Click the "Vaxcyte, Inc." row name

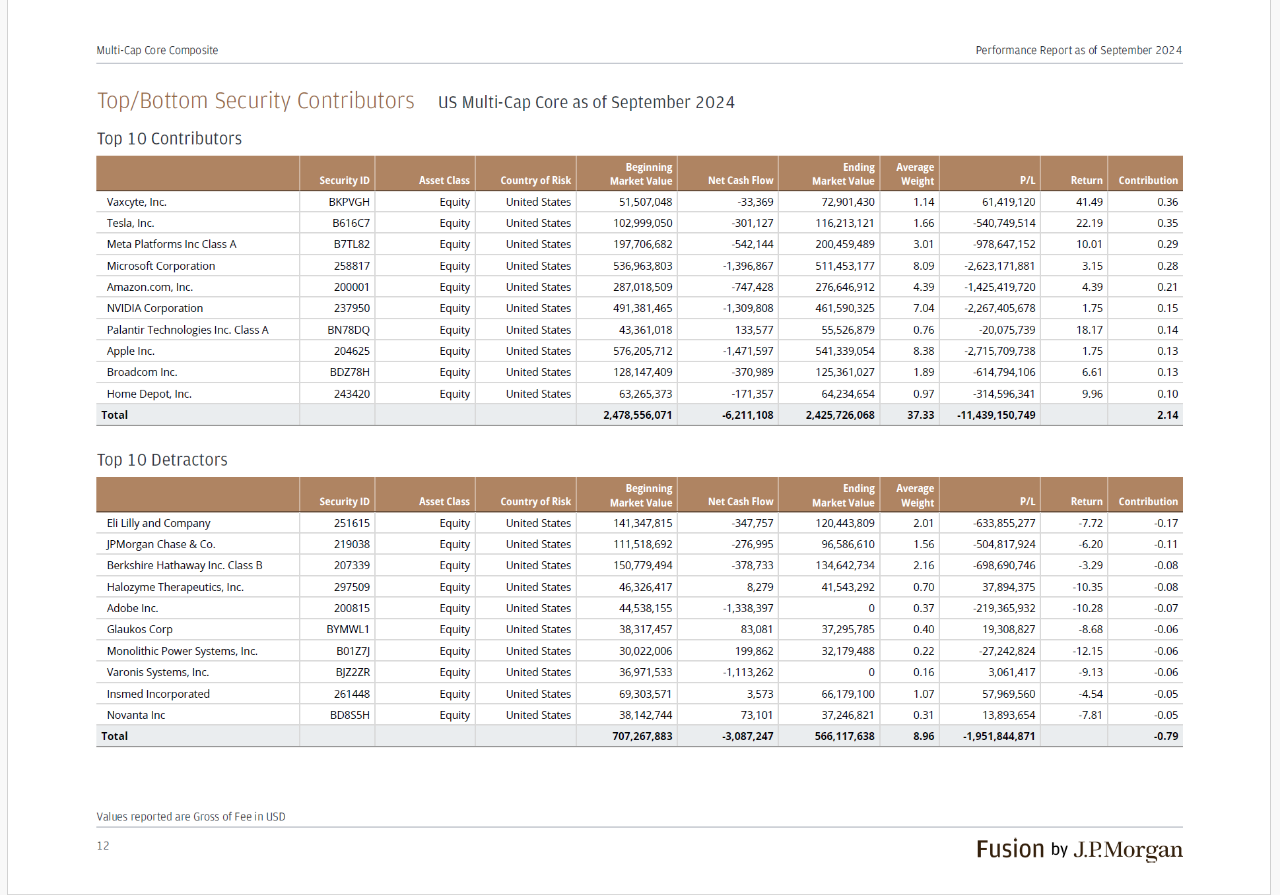click(137, 202)
